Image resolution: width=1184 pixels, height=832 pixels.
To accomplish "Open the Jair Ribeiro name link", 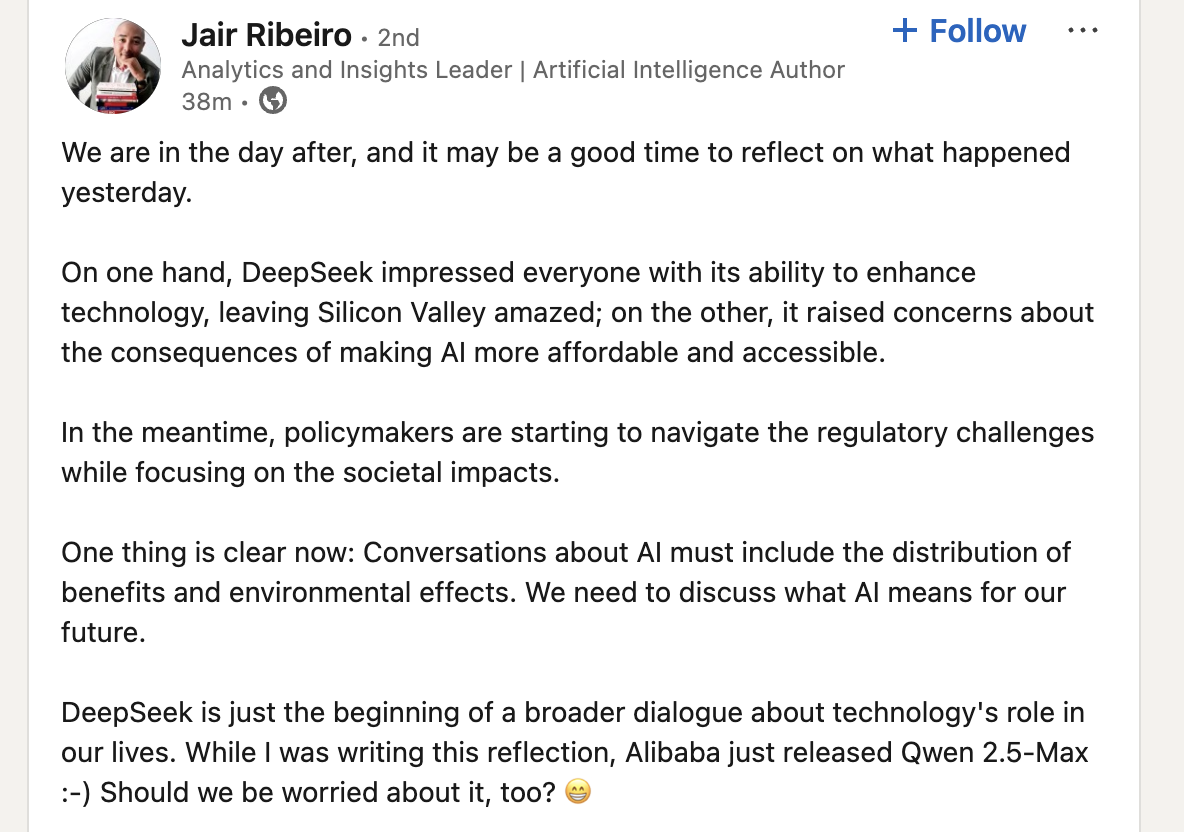I will 266,36.
